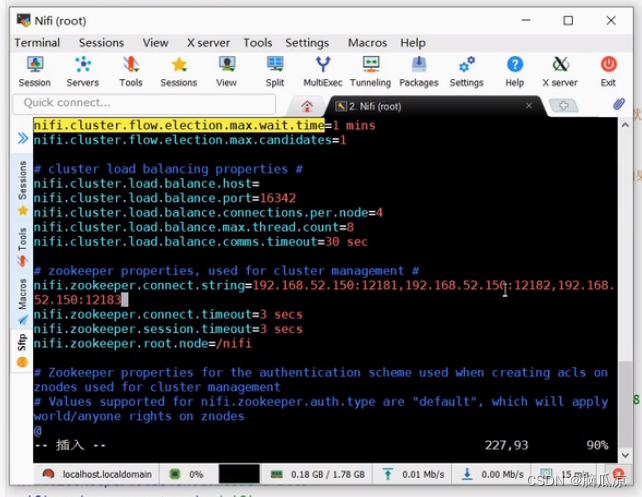Click the nifi.zookeeper.session.timeout=3 secs line
The height and width of the screenshot is (497, 642).
168,329
